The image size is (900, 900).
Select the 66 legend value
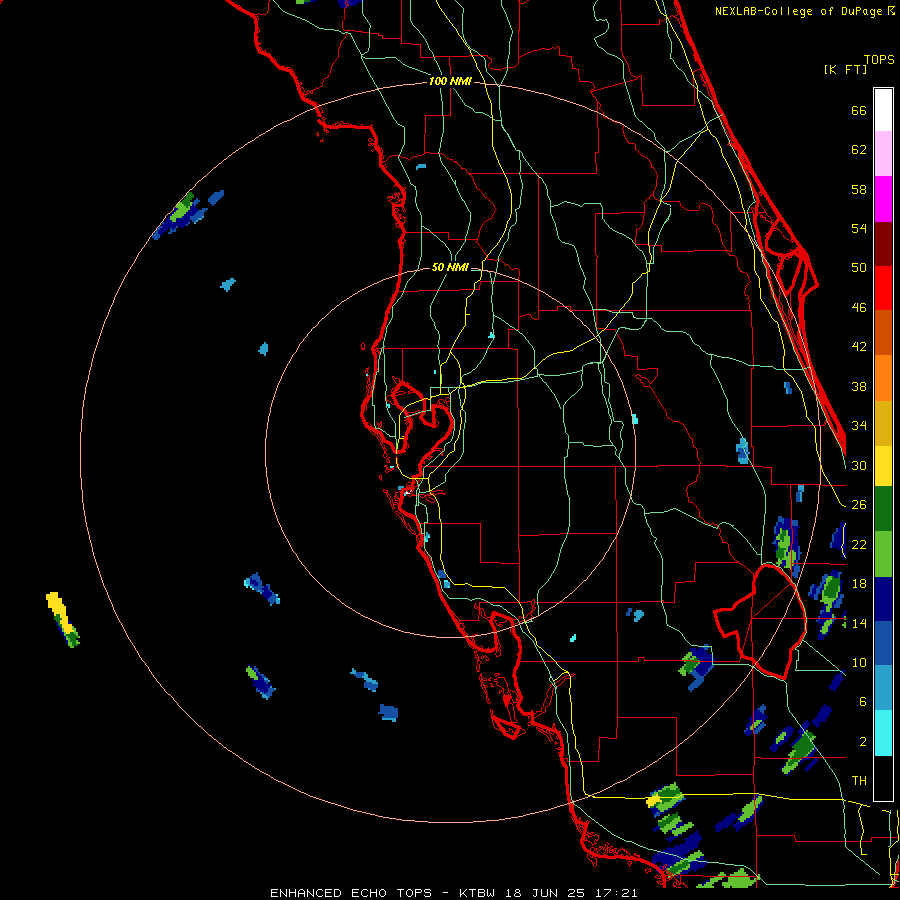coord(859,110)
